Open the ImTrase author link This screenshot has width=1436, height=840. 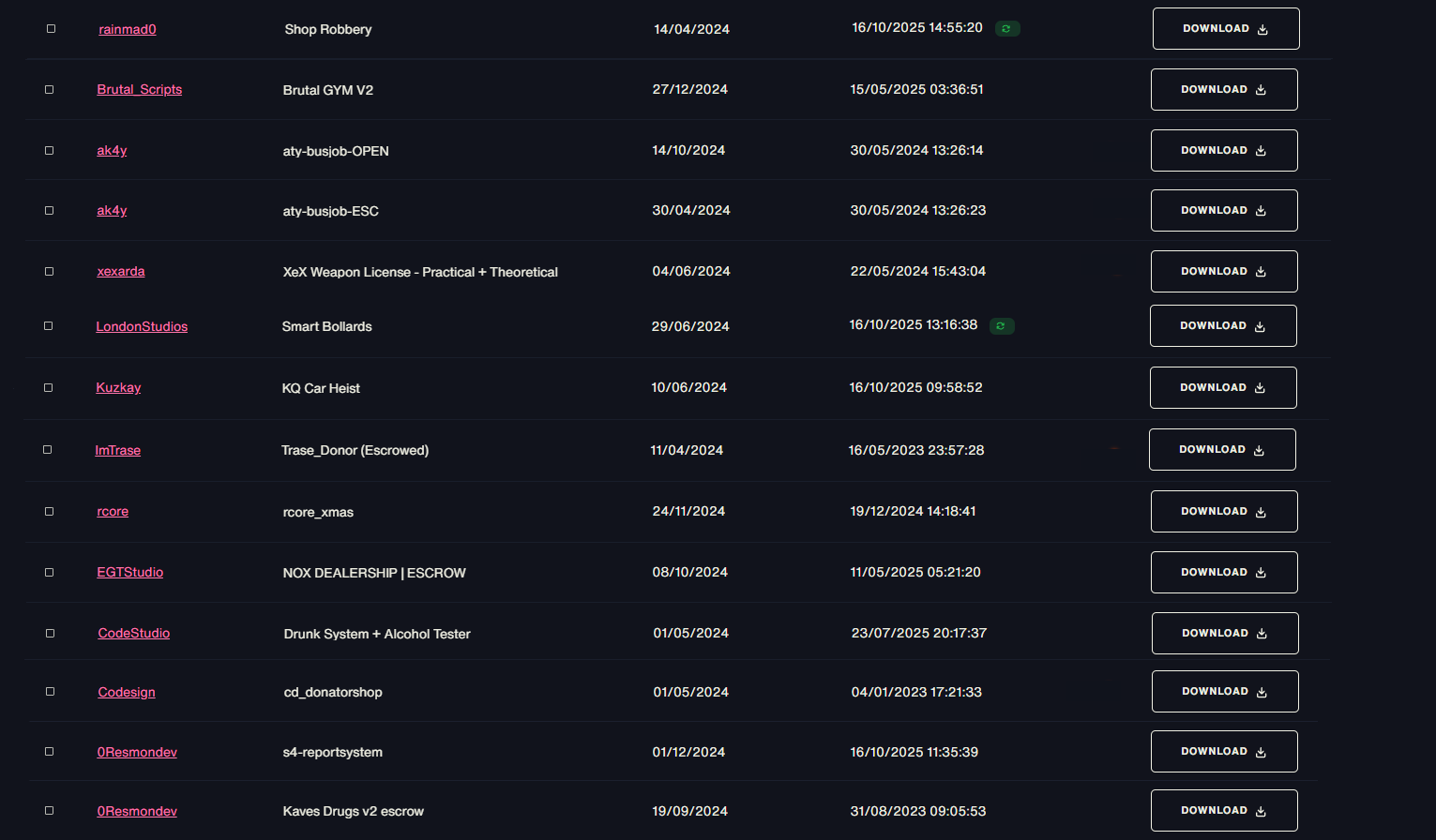(118, 450)
